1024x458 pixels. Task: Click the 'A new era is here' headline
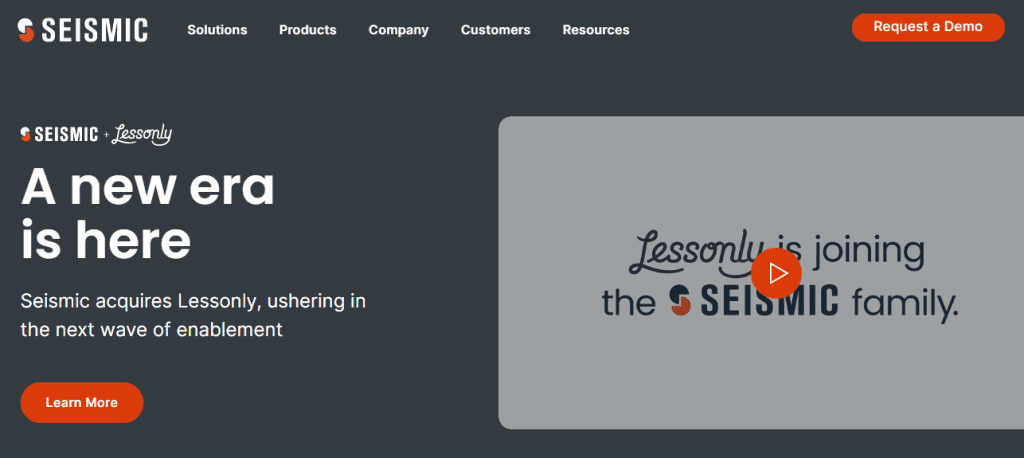point(148,214)
